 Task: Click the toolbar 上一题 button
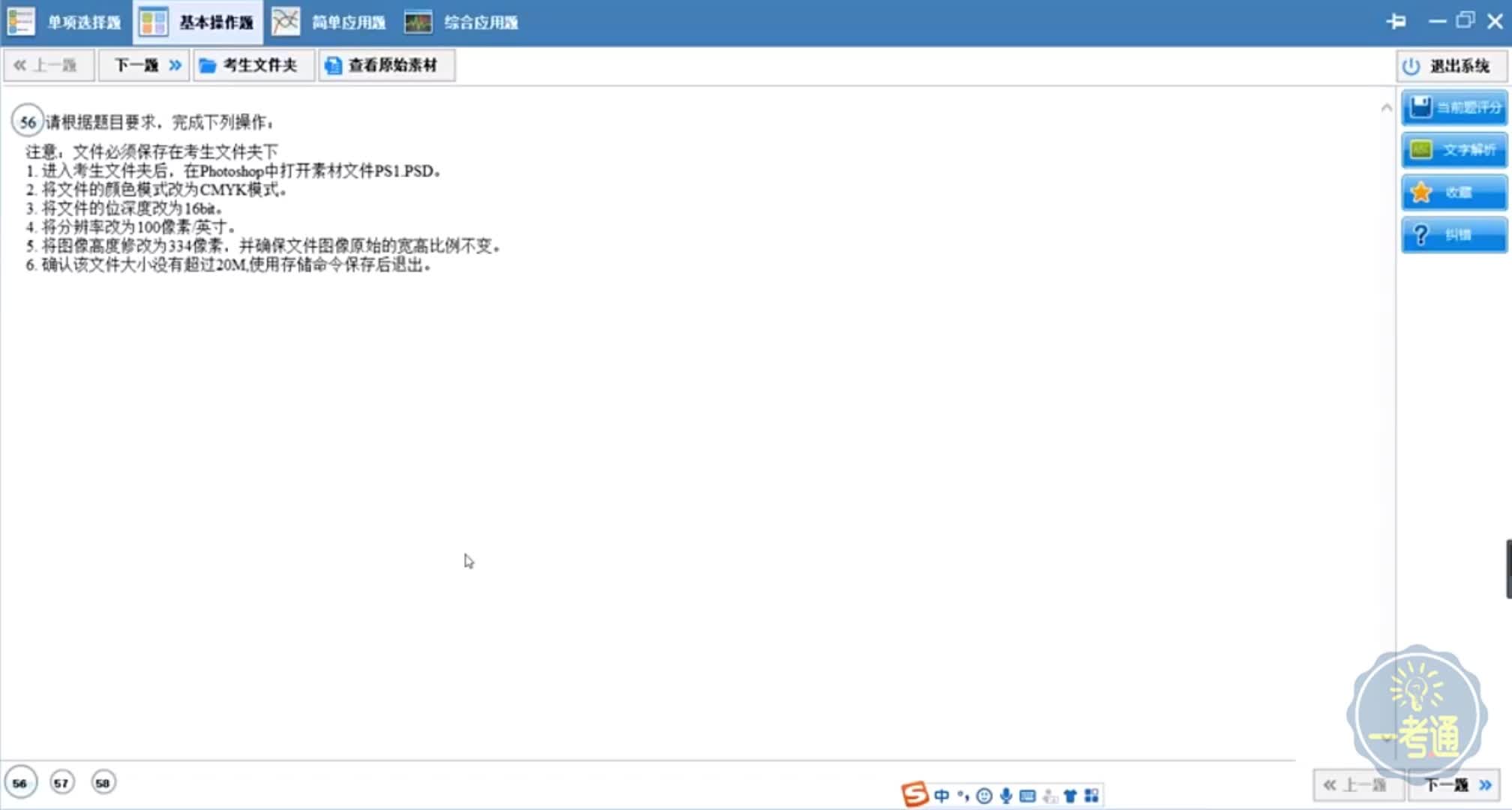click(49, 65)
